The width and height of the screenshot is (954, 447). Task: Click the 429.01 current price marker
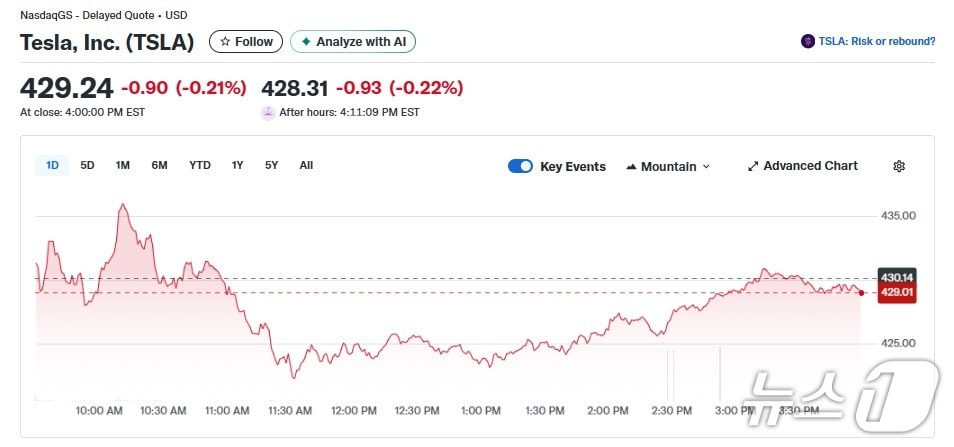coord(897,292)
